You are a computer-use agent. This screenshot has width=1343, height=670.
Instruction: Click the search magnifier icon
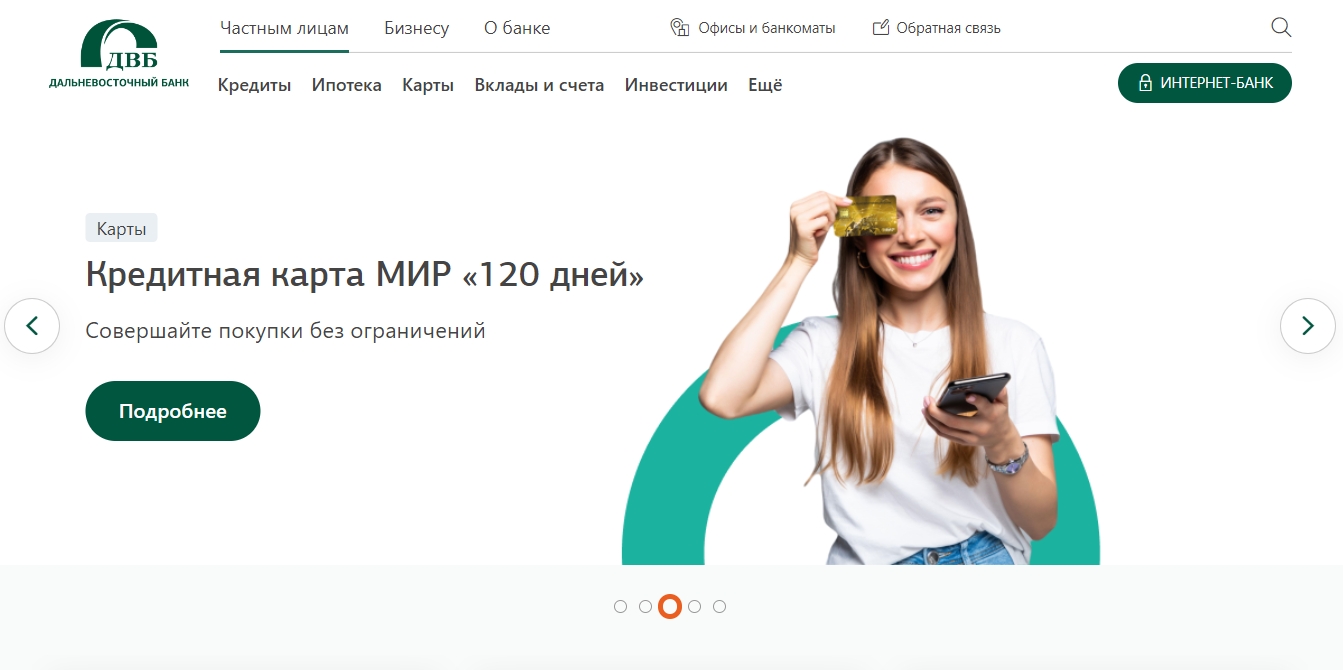coord(1281,28)
